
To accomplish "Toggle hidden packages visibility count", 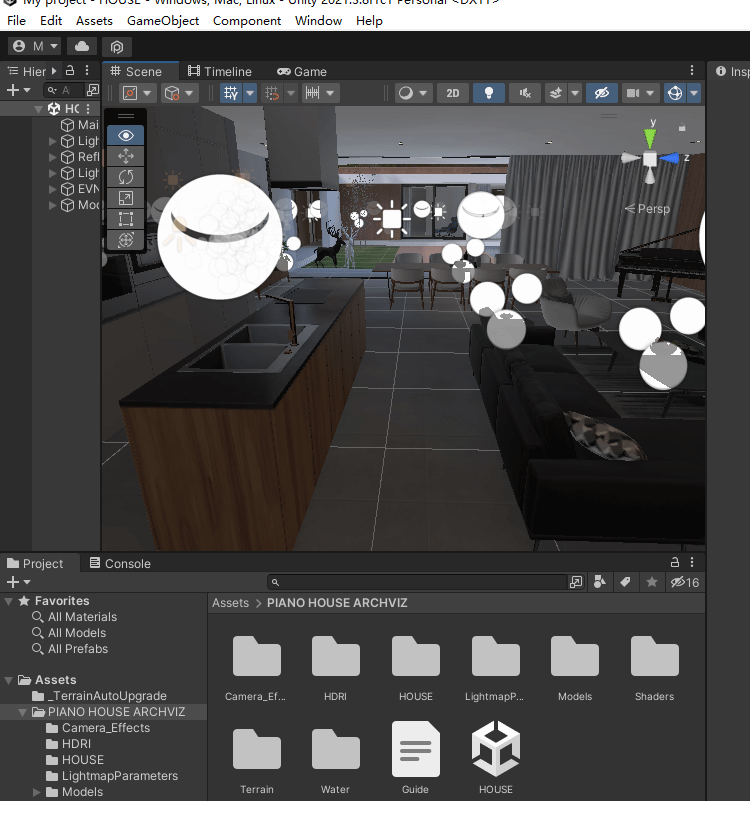I will pyautogui.click(x=685, y=582).
